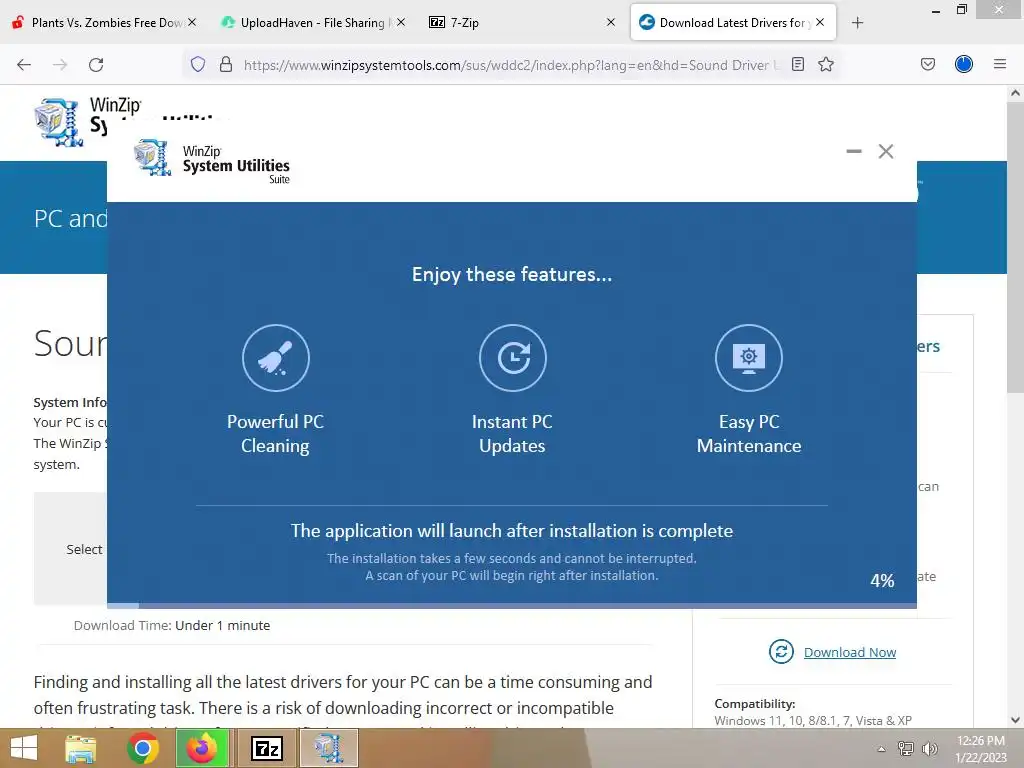Toggle reader view in the address bar
Image resolution: width=1024 pixels, height=768 pixels.
click(x=797, y=64)
